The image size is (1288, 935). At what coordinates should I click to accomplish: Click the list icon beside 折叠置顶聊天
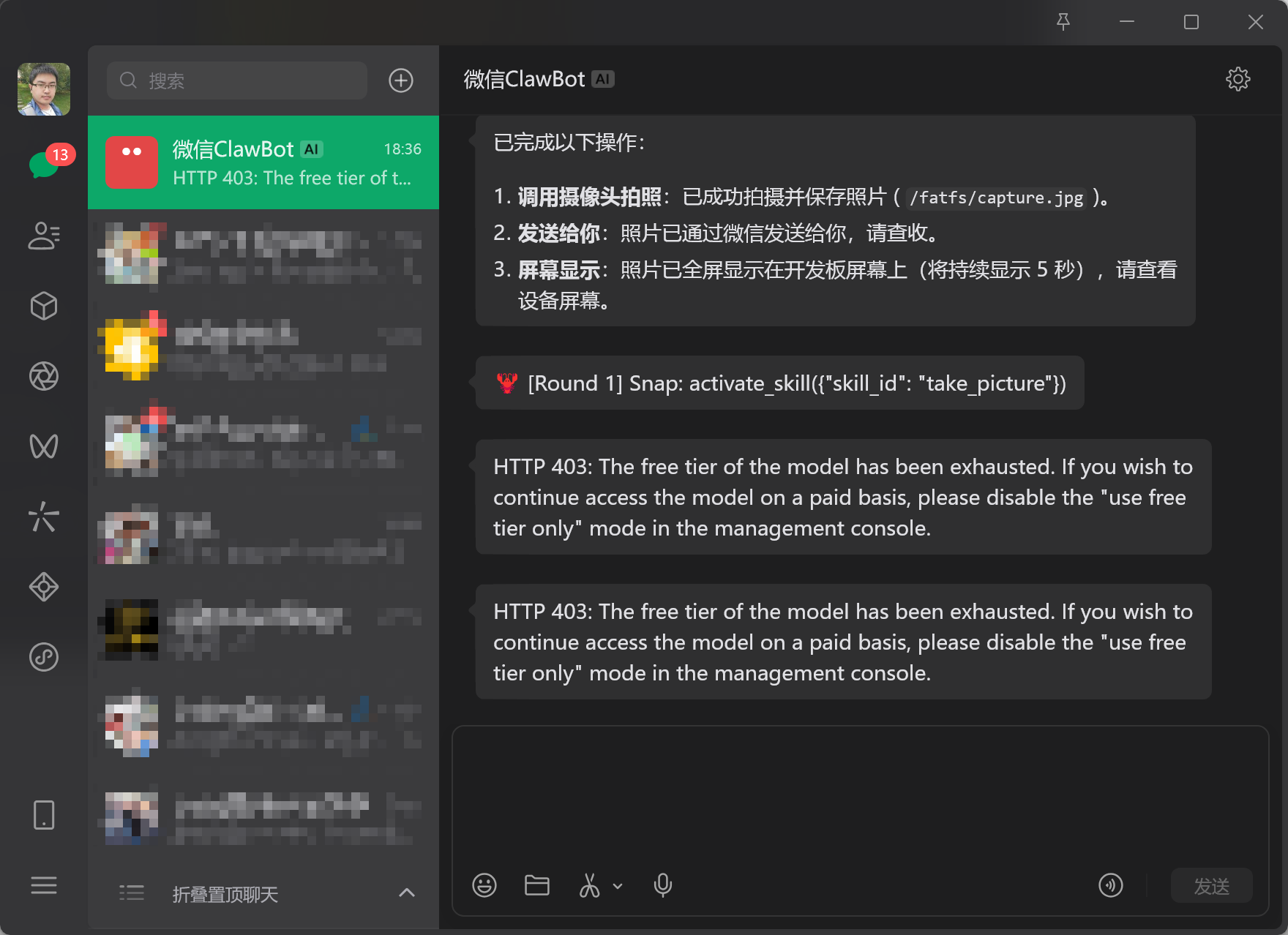click(132, 893)
